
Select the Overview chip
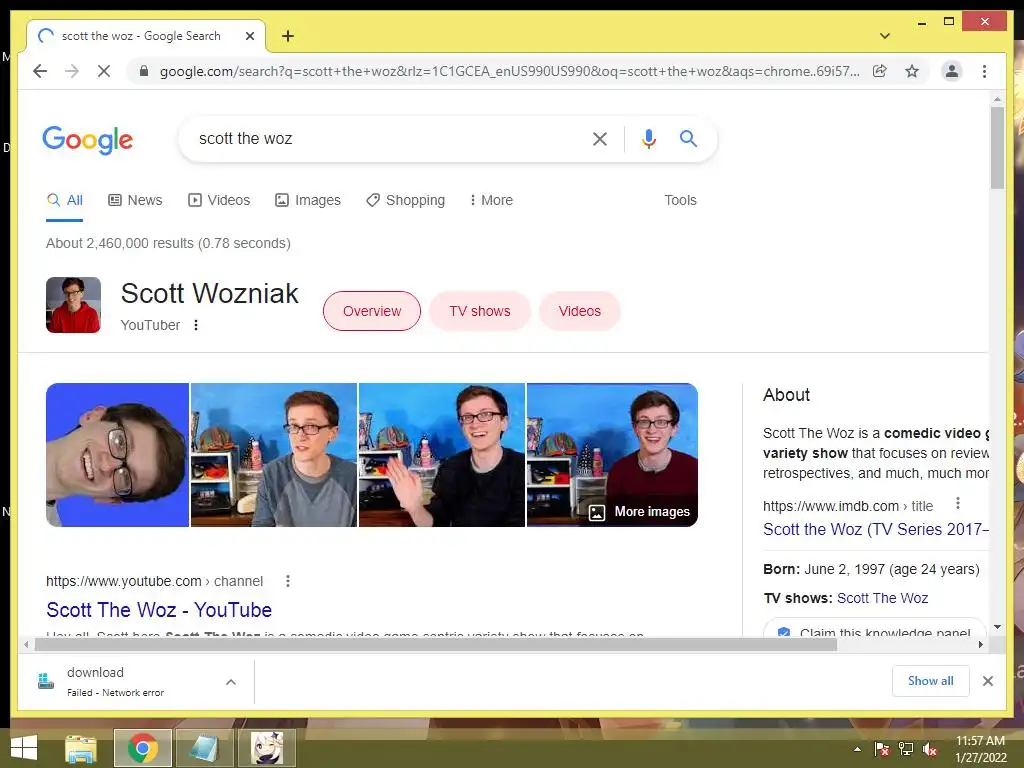[372, 311]
